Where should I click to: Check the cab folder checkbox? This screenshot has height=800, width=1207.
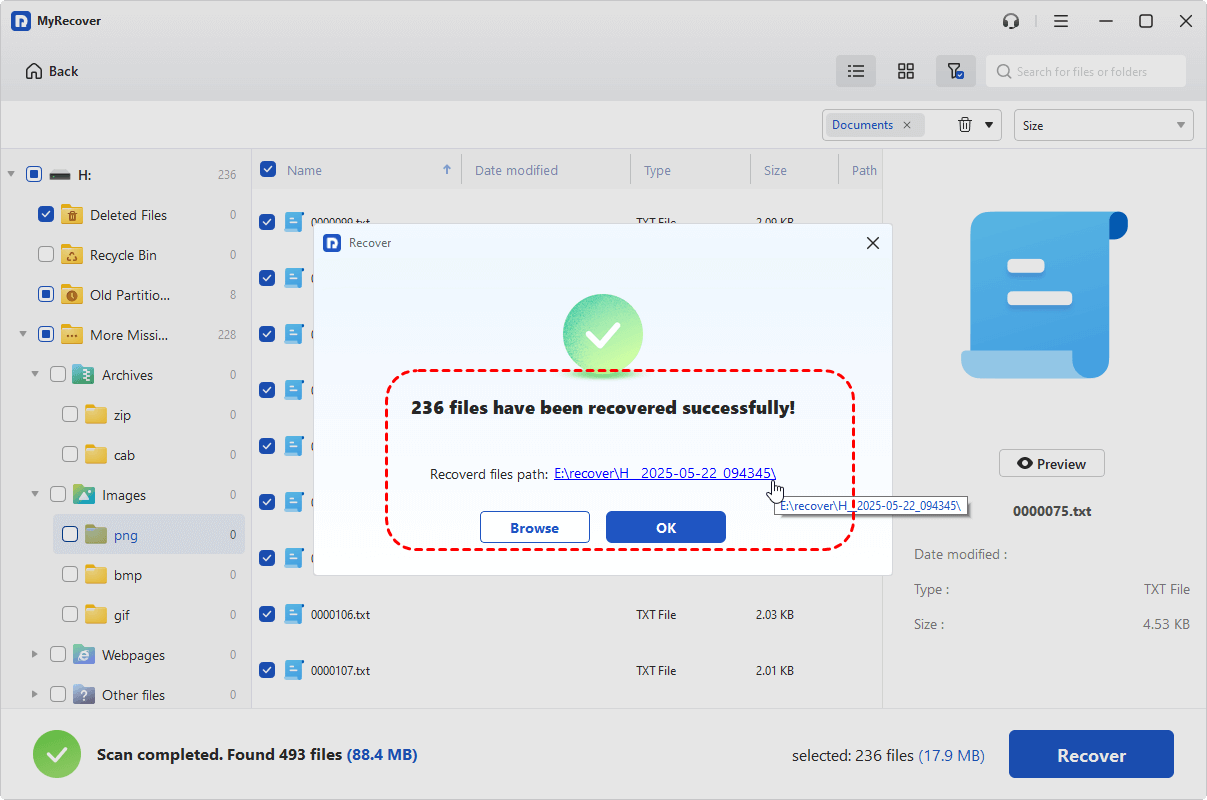[70, 454]
